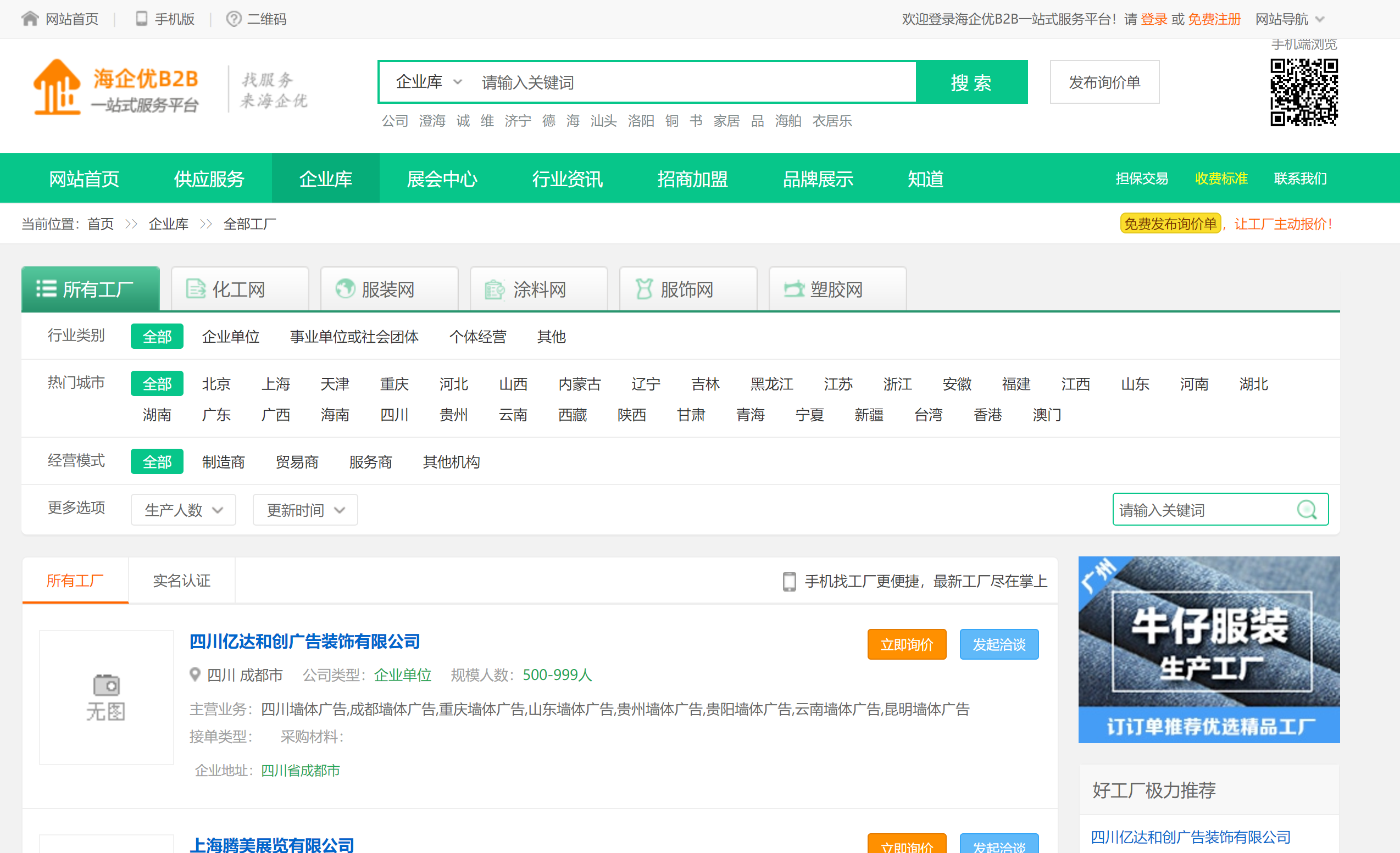This screenshot has width=1400, height=853.
Task: Open 上海腾美展览有限公司 company link
Action: (x=271, y=844)
